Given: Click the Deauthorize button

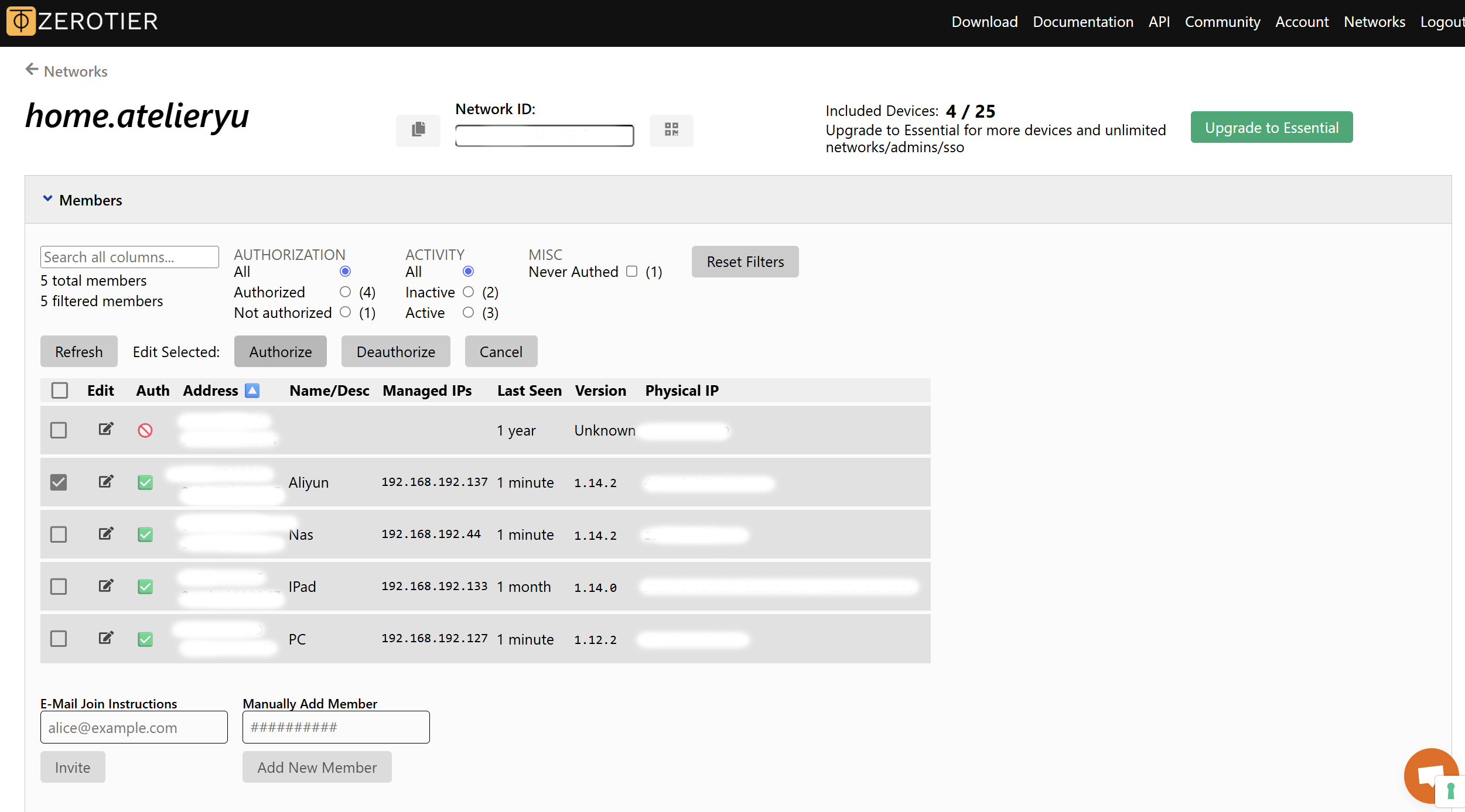Looking at the screenshot, I should click(395, 351).
